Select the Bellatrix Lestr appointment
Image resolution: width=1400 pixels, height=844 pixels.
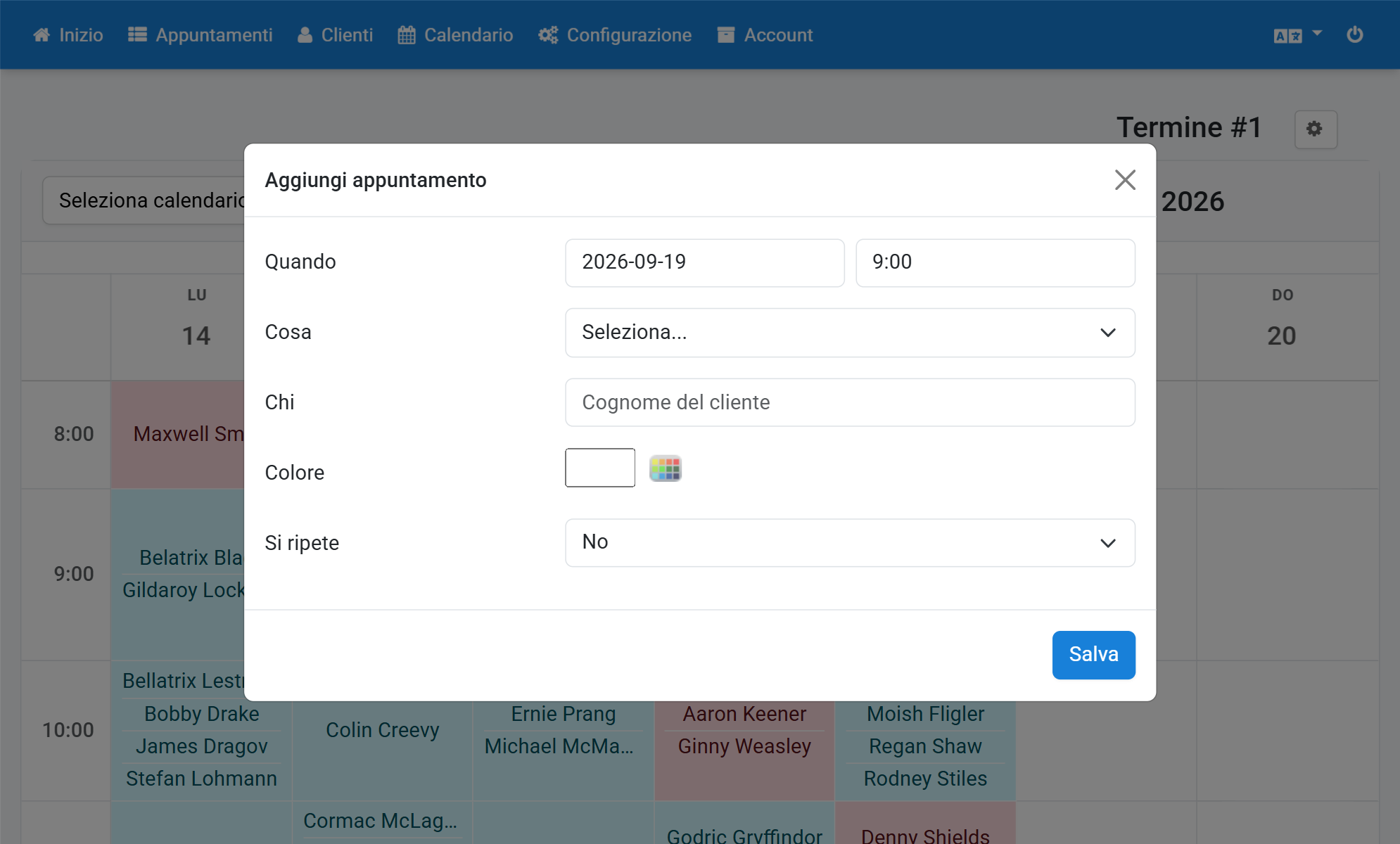click(183, 681)
